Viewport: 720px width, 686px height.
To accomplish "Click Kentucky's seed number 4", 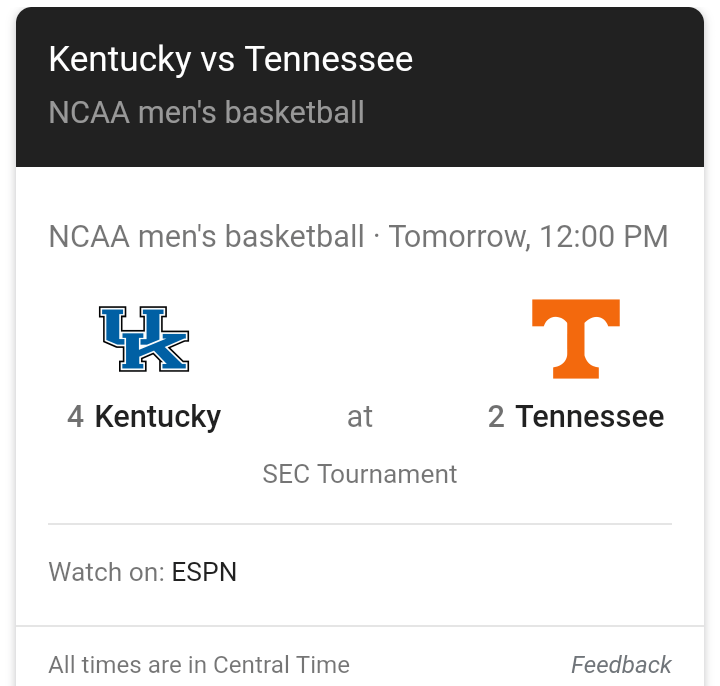I will (x=75, y=416).
